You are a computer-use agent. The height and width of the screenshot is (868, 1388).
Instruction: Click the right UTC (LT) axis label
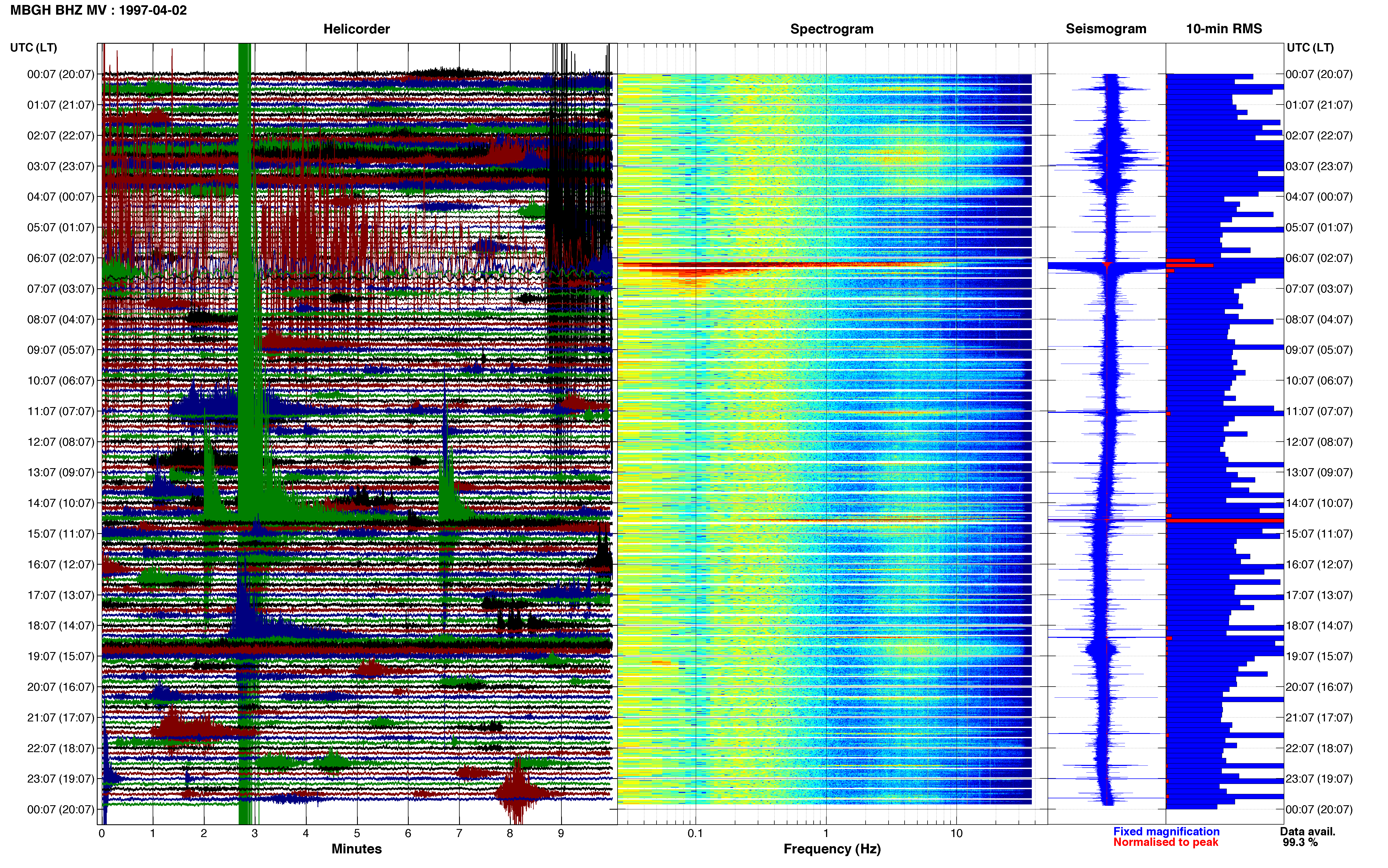pos(1311,47)
